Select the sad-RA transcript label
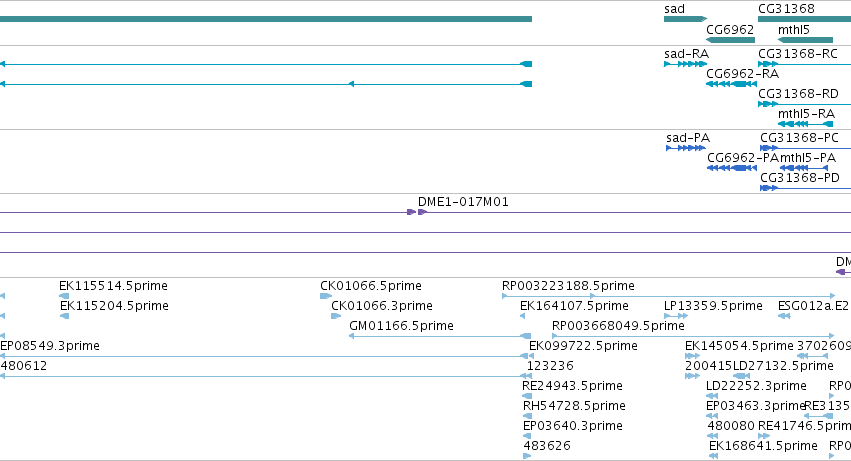 click(686, 54)
